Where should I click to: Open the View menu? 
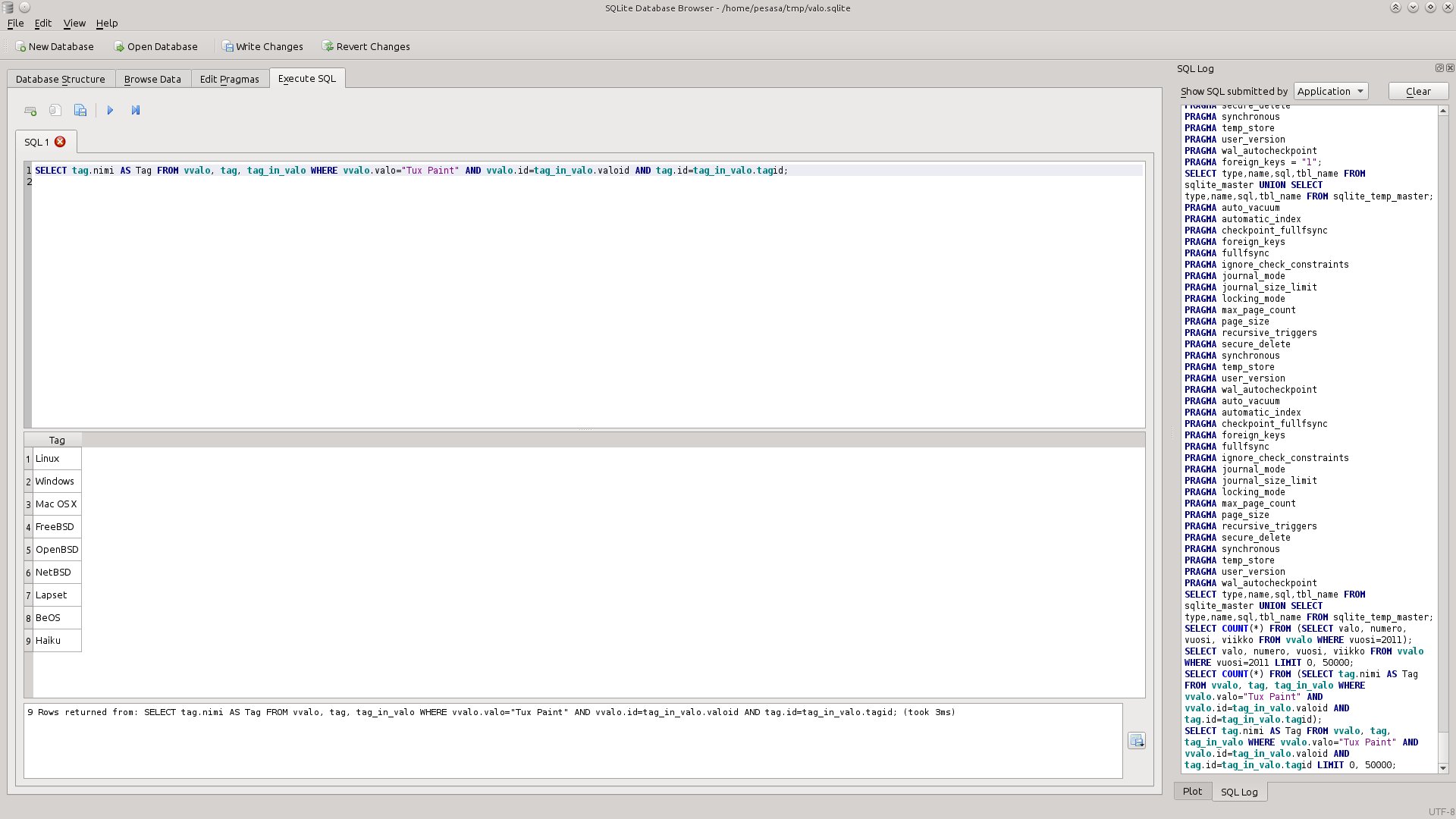point(74,24)
